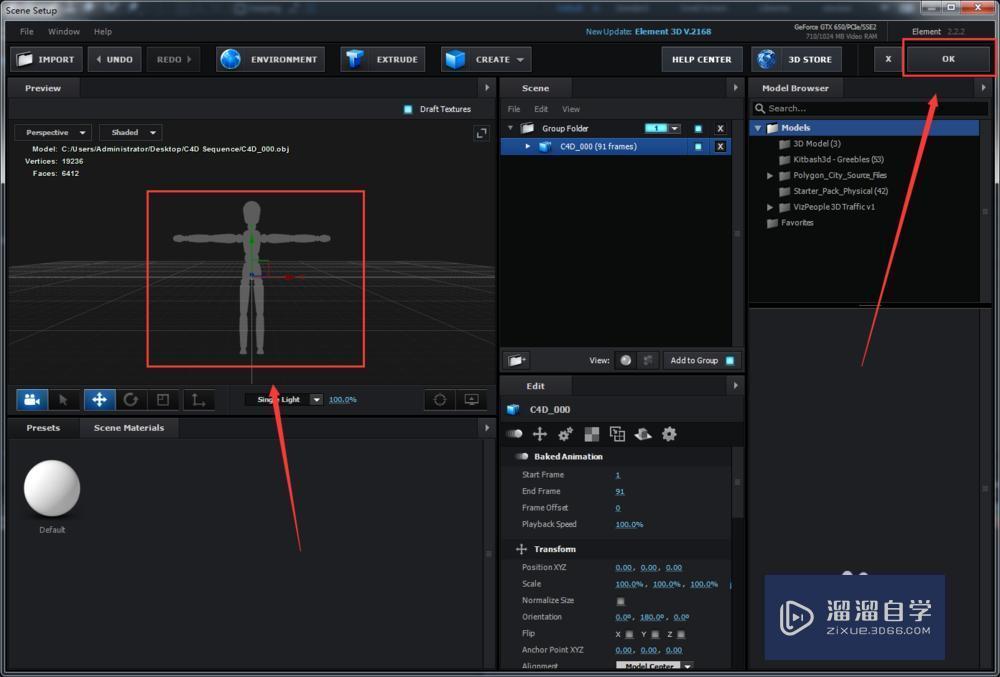Viewport: 1000px width, 677px height.
Task: Click the new folder icon in Scene panel
Action: pyautogui.click(x=517, y=360)
